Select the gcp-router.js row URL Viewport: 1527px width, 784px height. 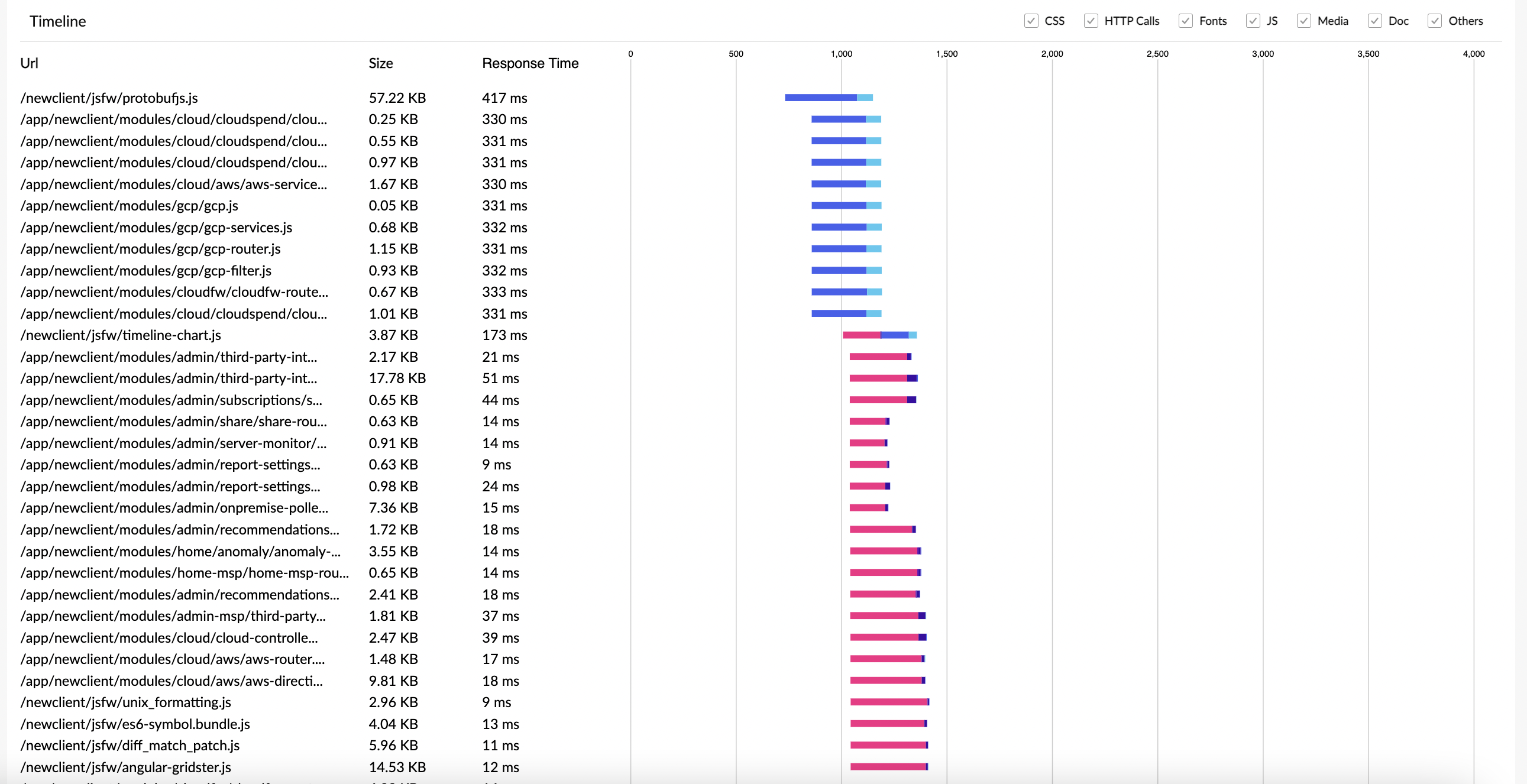coord(151,249)
